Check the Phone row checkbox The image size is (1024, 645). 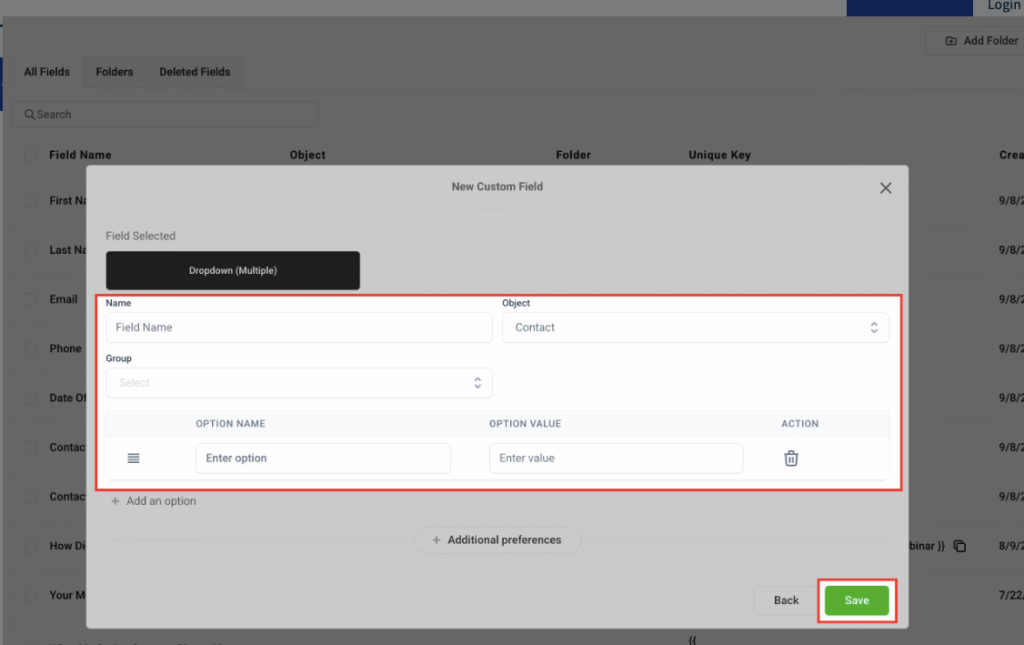click(x=30, y=348)
